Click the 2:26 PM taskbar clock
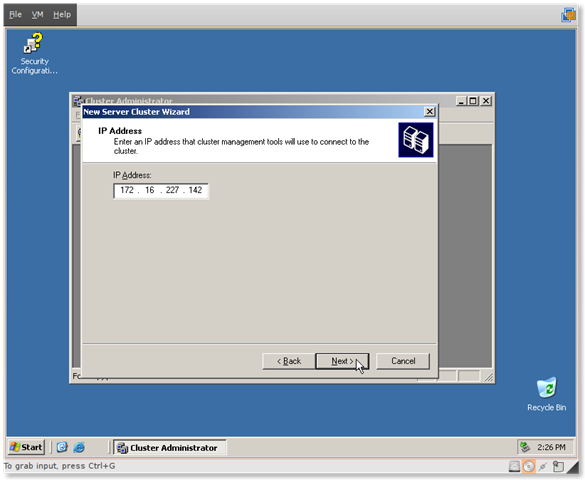This screenshot has height=480, width=585. [x=551, y=447]
